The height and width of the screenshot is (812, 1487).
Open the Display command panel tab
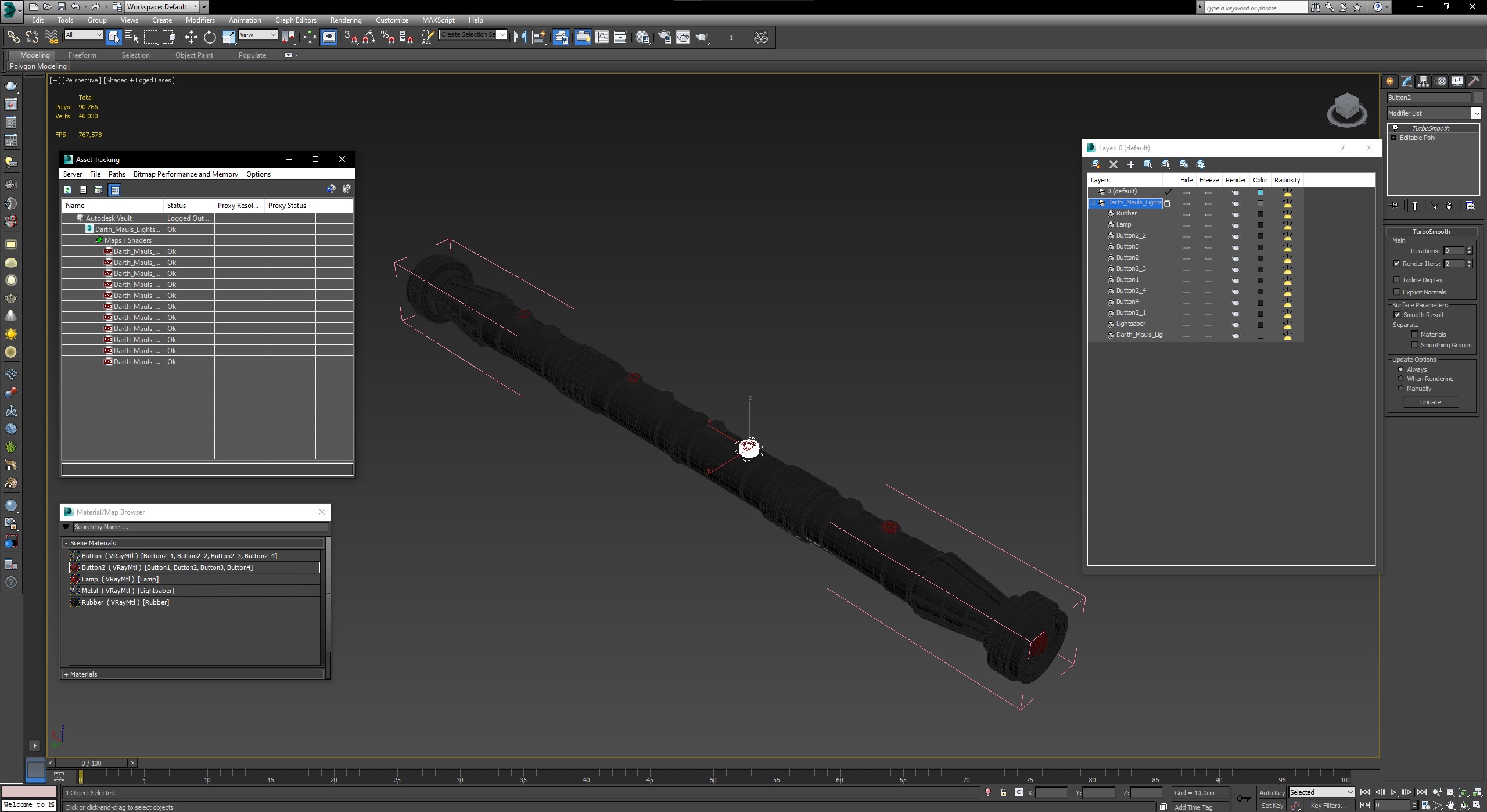[x=1457, y=81]
